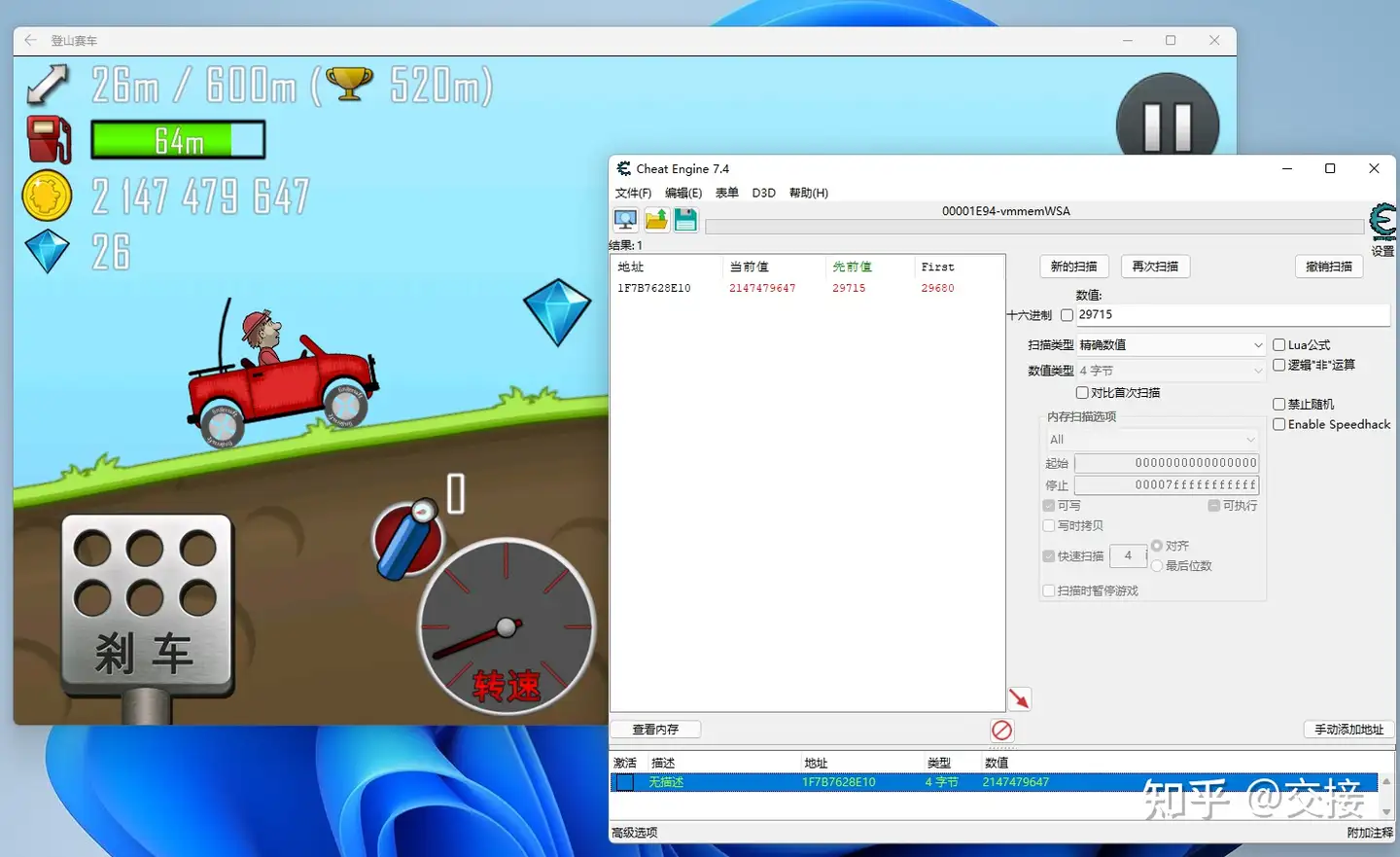Toggle Enable Speedhack checkbox
1400x857 pixels.
pyautogui.click(x=1279, y=424)
